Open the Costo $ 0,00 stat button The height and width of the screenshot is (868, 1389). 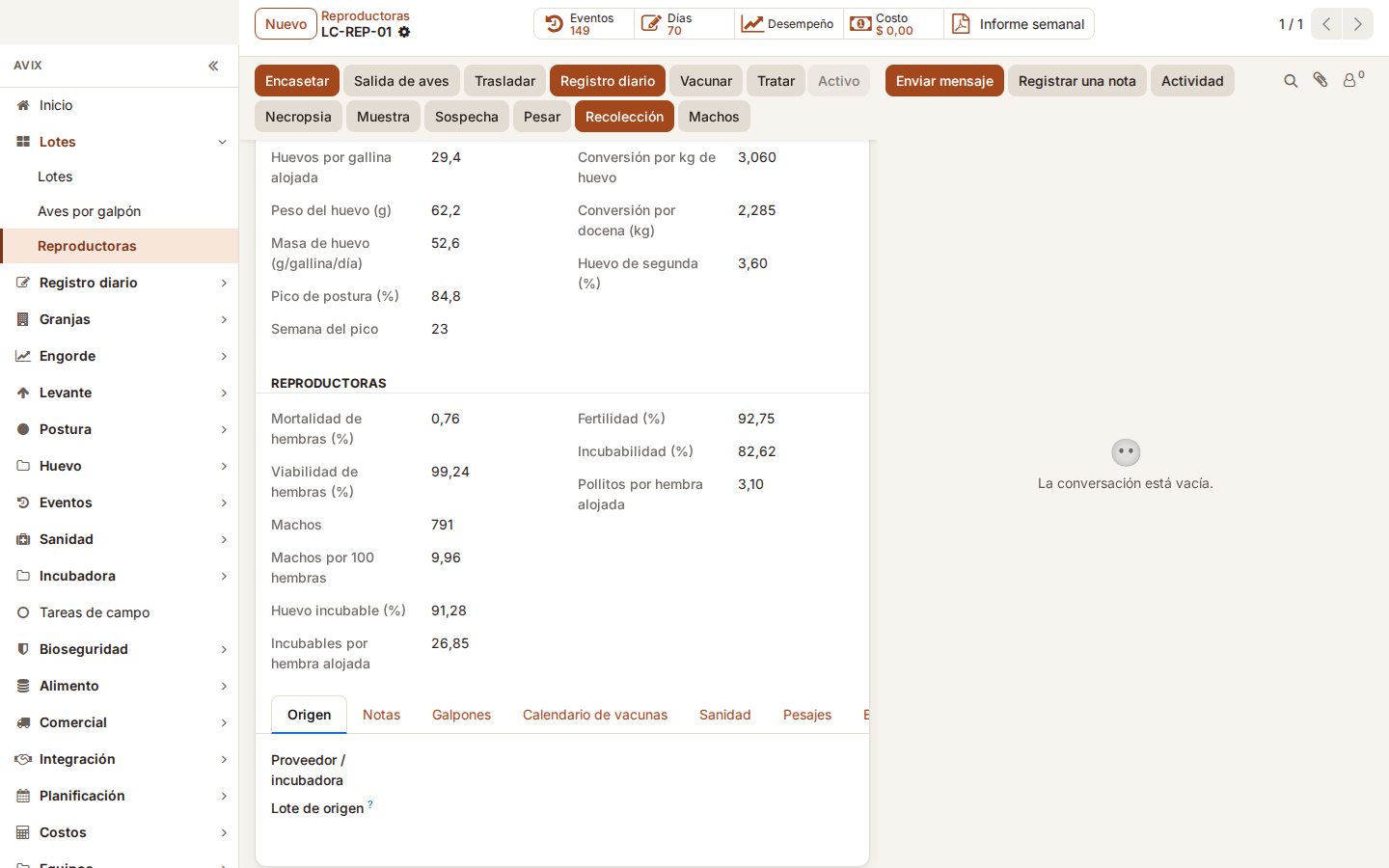tap(893, 24)
